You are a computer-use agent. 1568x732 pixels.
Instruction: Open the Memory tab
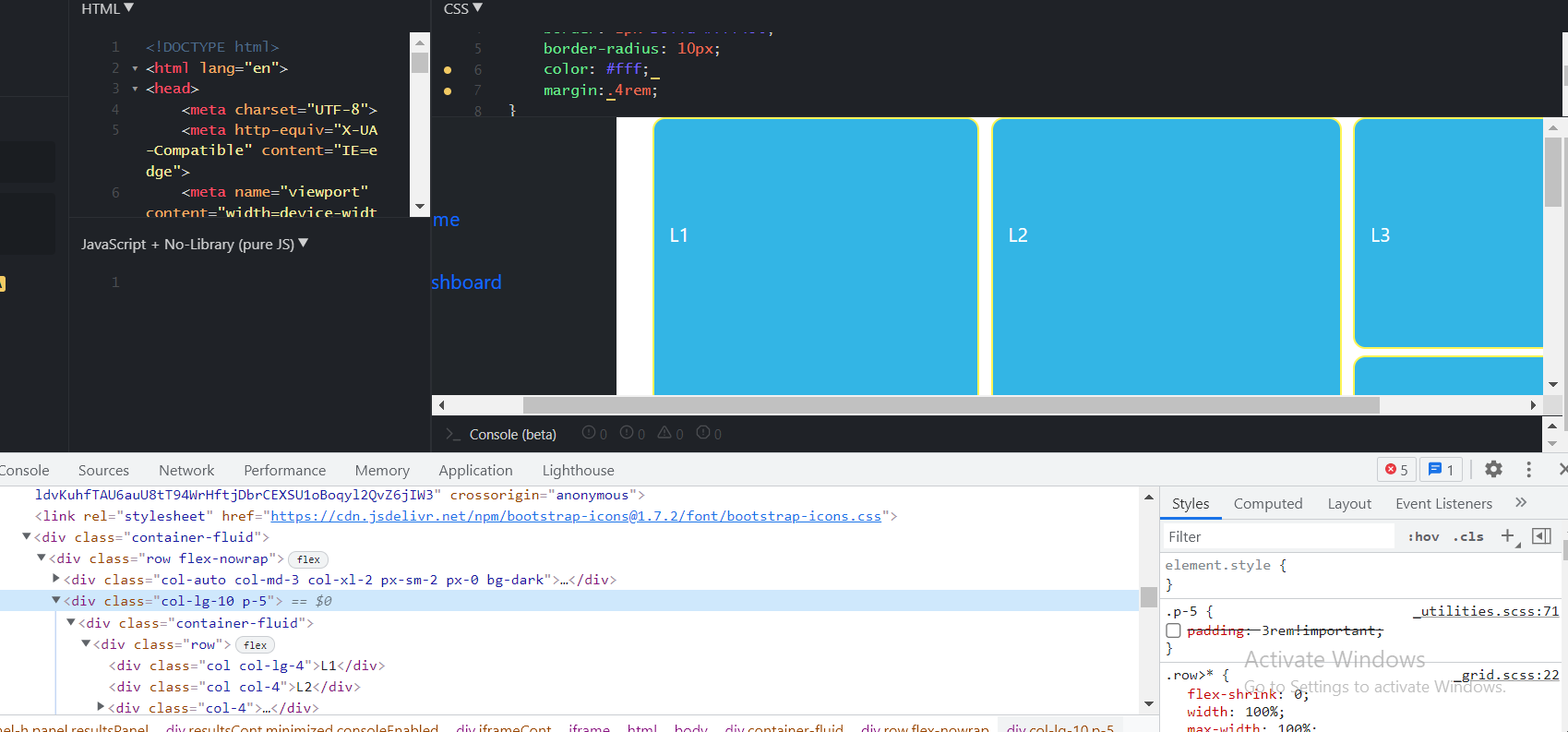coord(382,470)
